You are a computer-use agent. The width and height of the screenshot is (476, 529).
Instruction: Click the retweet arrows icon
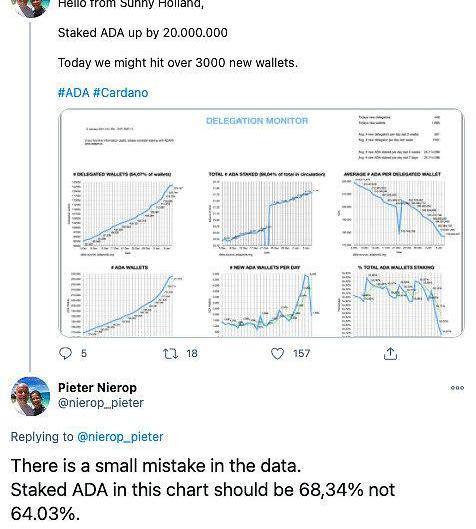pos(170,354)
